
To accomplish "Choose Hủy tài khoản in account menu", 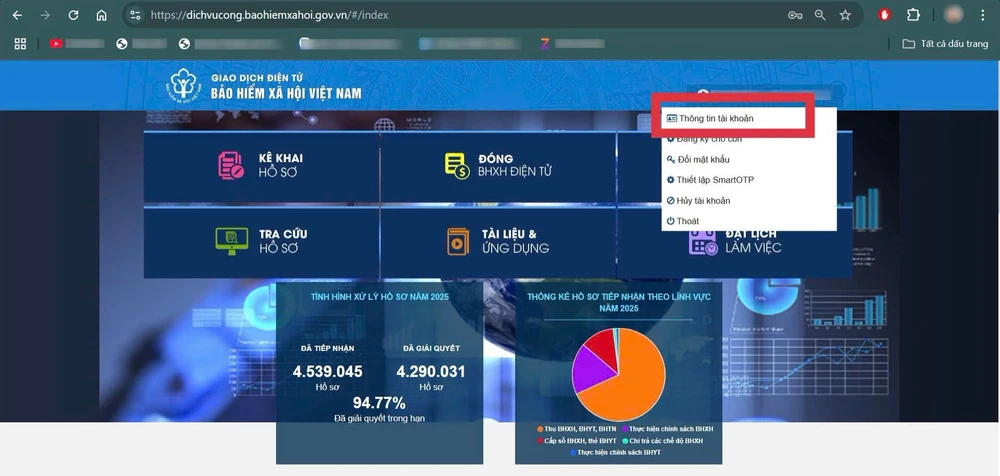I will click(703, 200).
